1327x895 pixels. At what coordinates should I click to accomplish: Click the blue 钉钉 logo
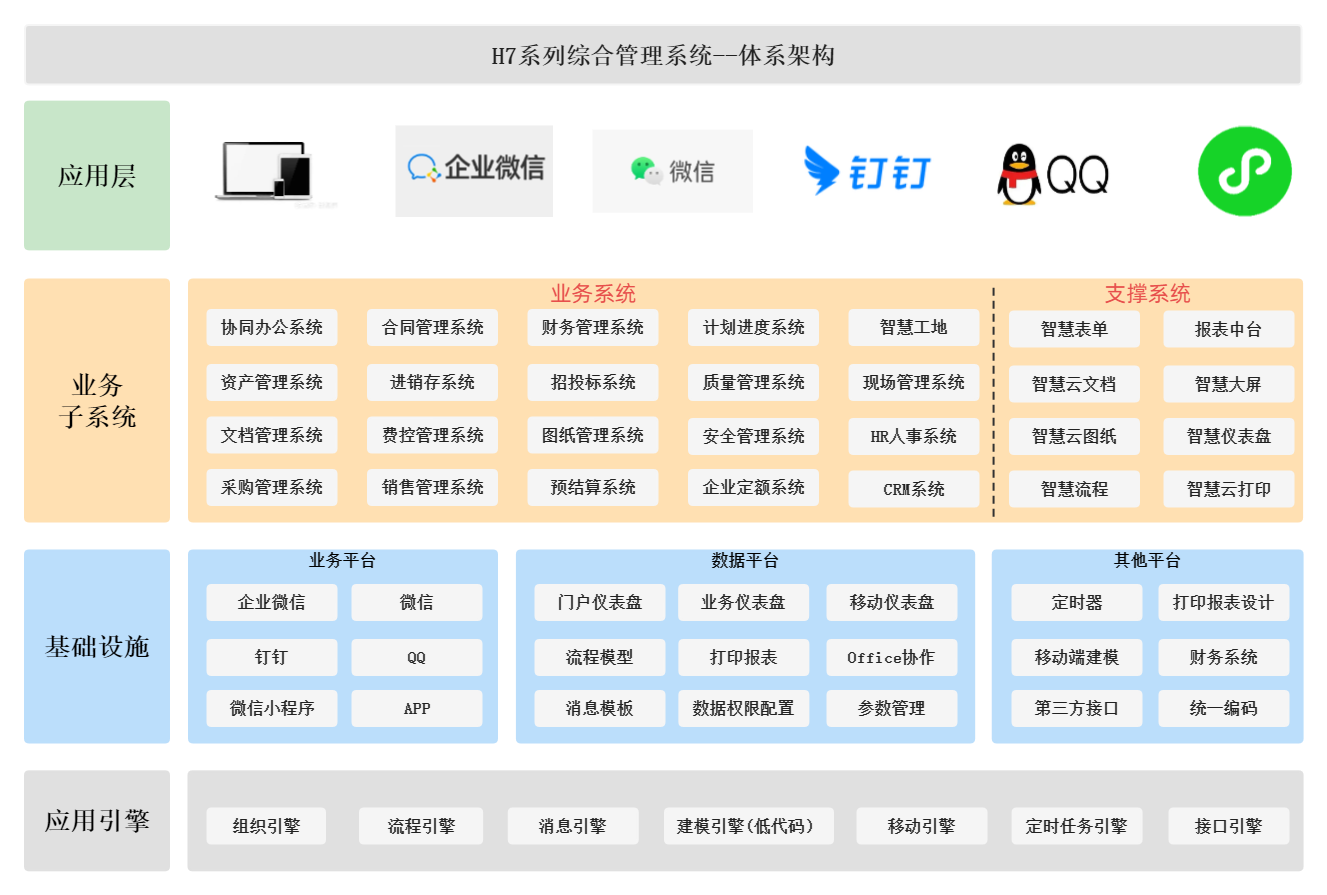coord(867,171)
